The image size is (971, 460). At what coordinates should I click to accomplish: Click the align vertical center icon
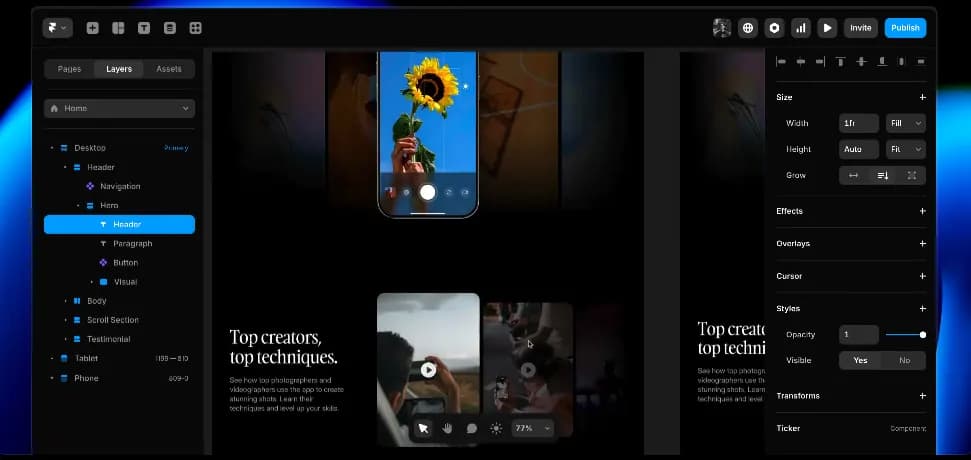click(861, 61)
